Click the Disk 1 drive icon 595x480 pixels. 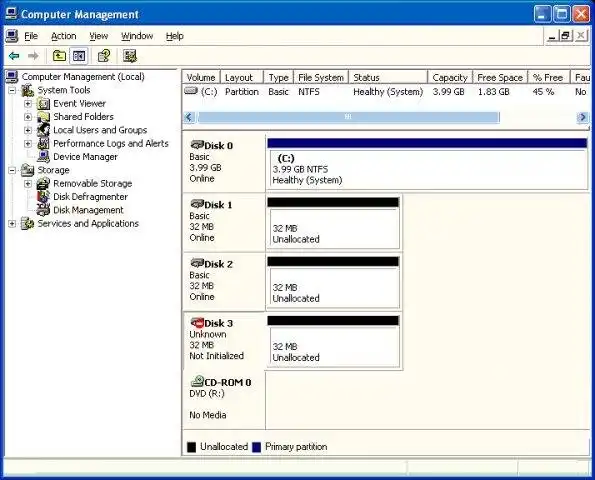[x=197, y=204]
